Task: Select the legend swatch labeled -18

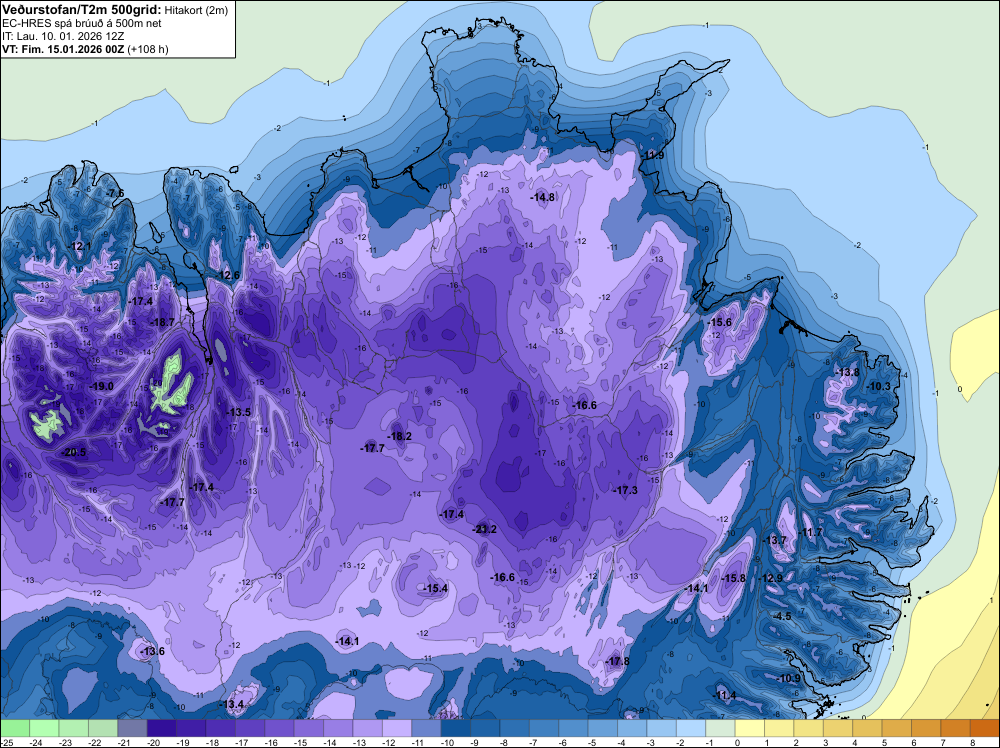Action: (220, 728)
